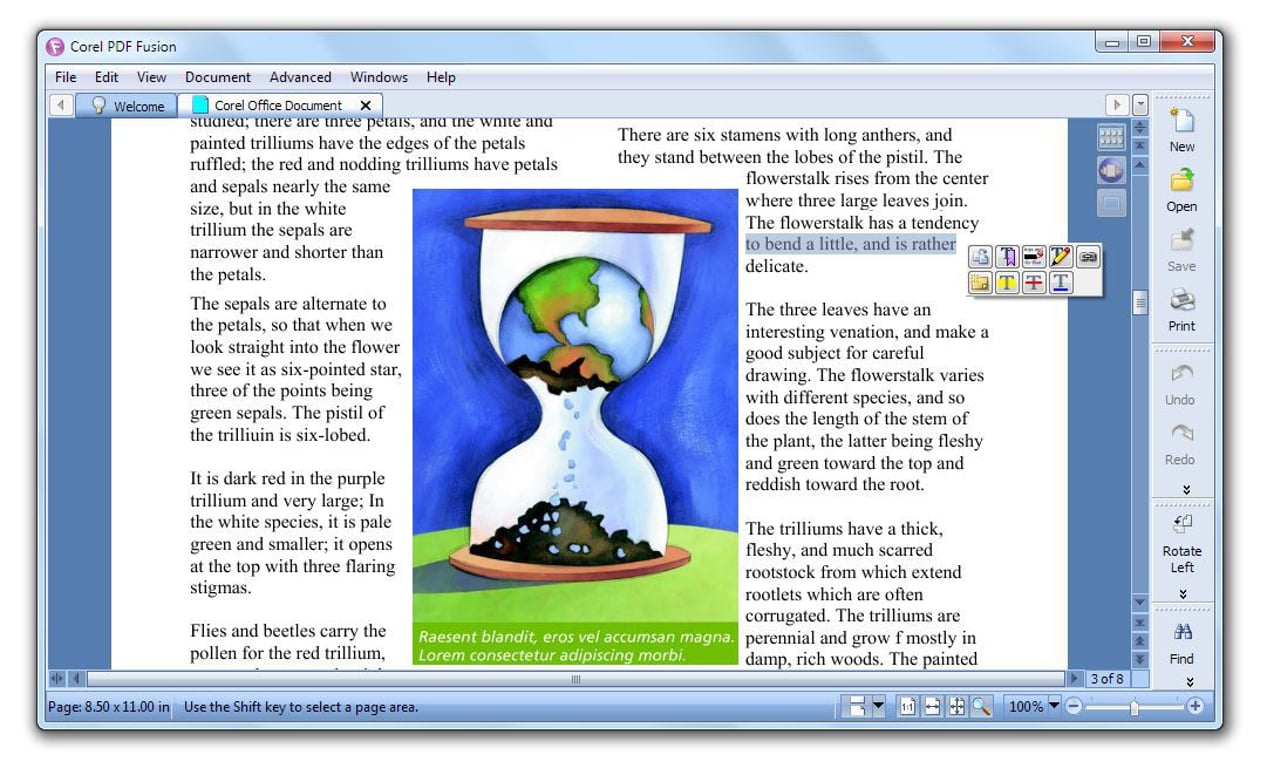Click the copy selection icon in floating toolbar
This screenshot has height=768, width=1267.
pyautogui.click(x=981, y=257)
